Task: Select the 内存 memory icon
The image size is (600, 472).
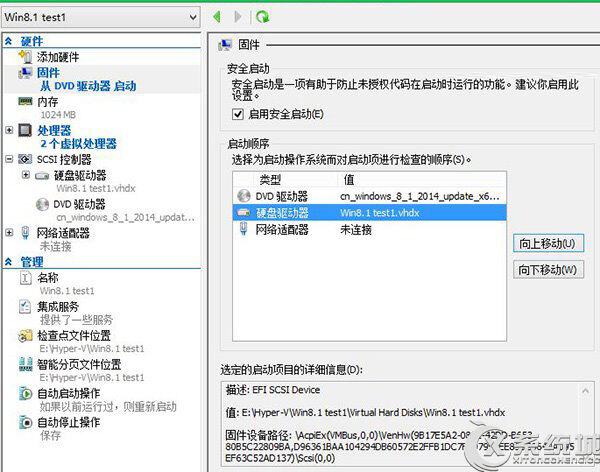Action: click(x=25, y=101)
